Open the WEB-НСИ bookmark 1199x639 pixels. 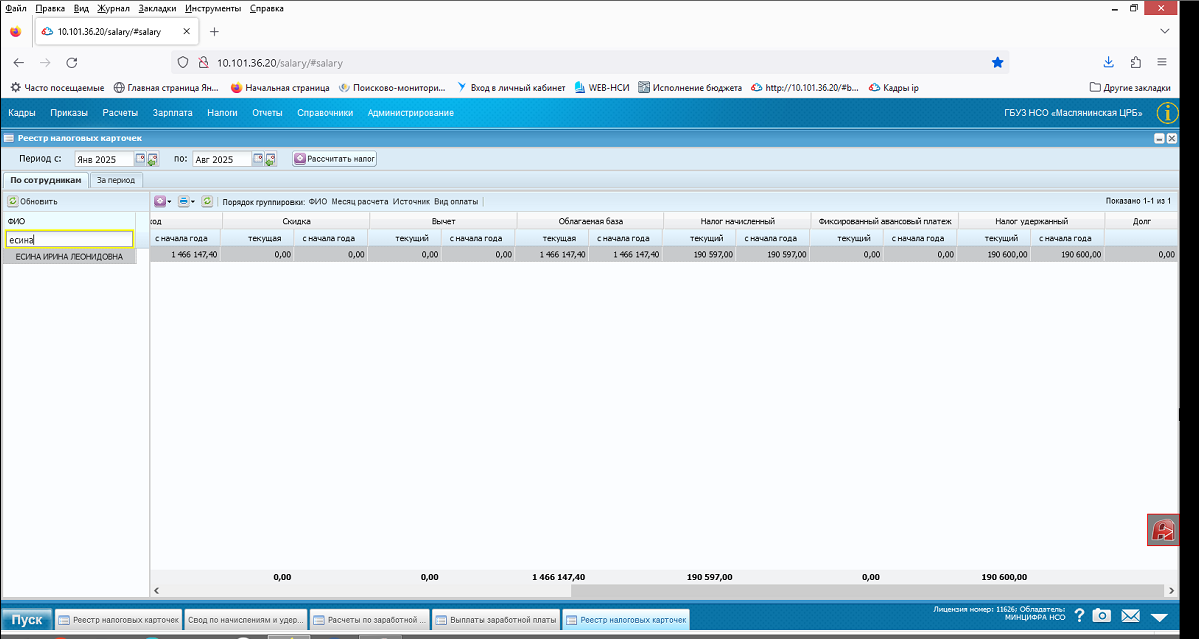(602, 88)
